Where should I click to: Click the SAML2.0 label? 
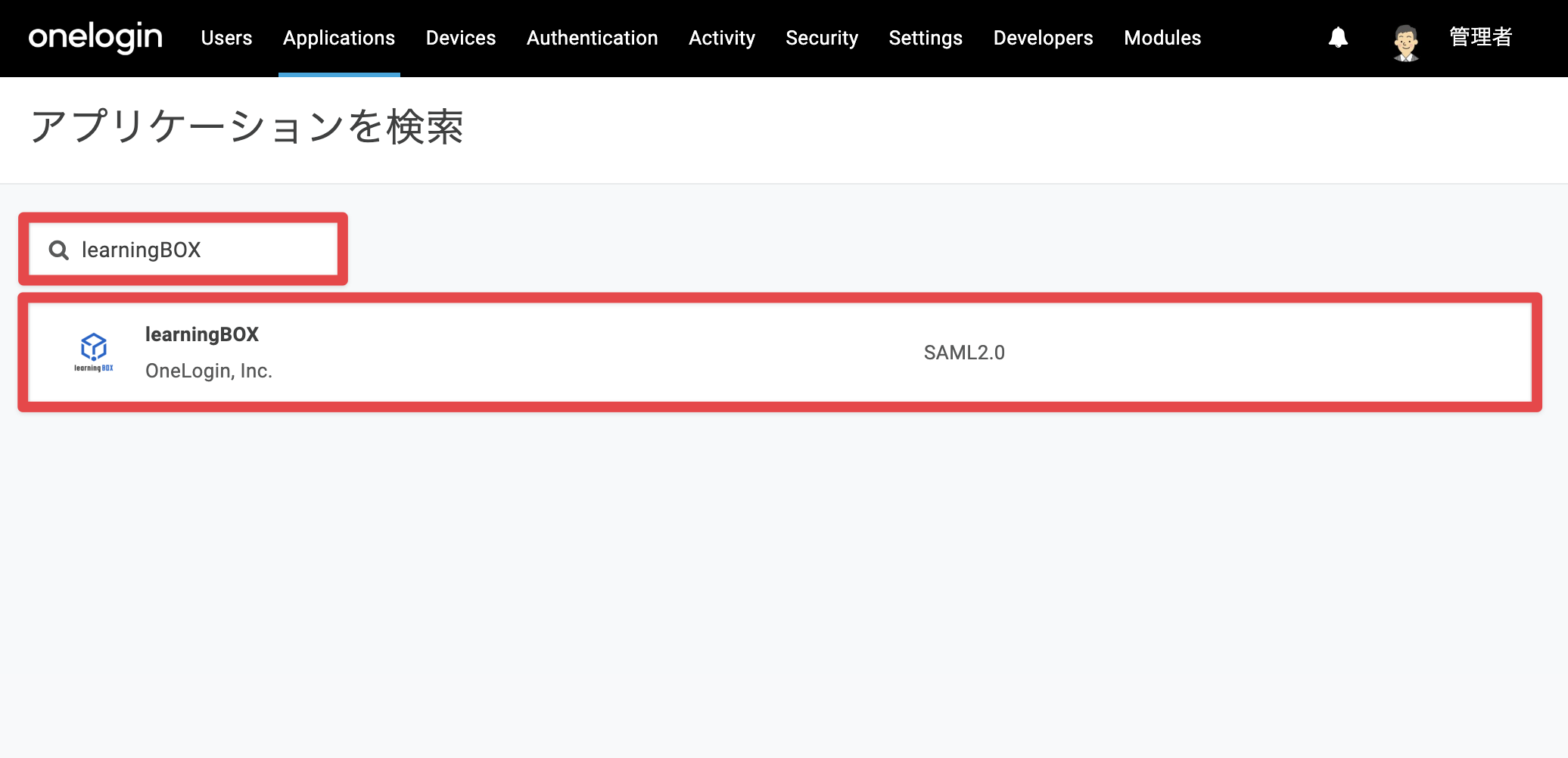pyautogui.click(x=964, y=353)
